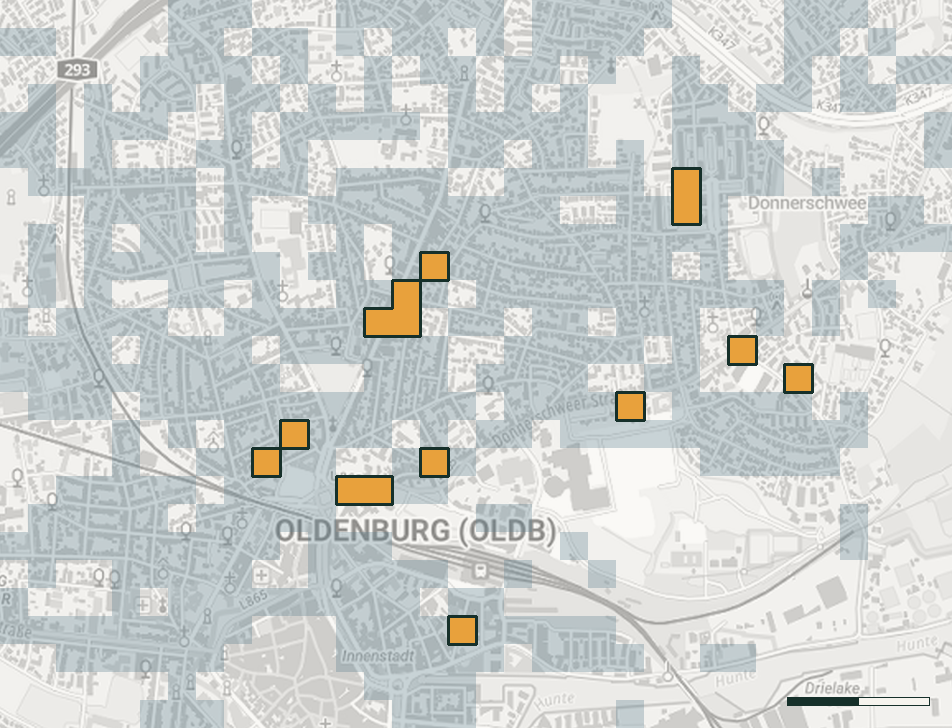Click the Innenstadt district label
The height and width of the screenshot is (728, 952).
coord(378,656)
